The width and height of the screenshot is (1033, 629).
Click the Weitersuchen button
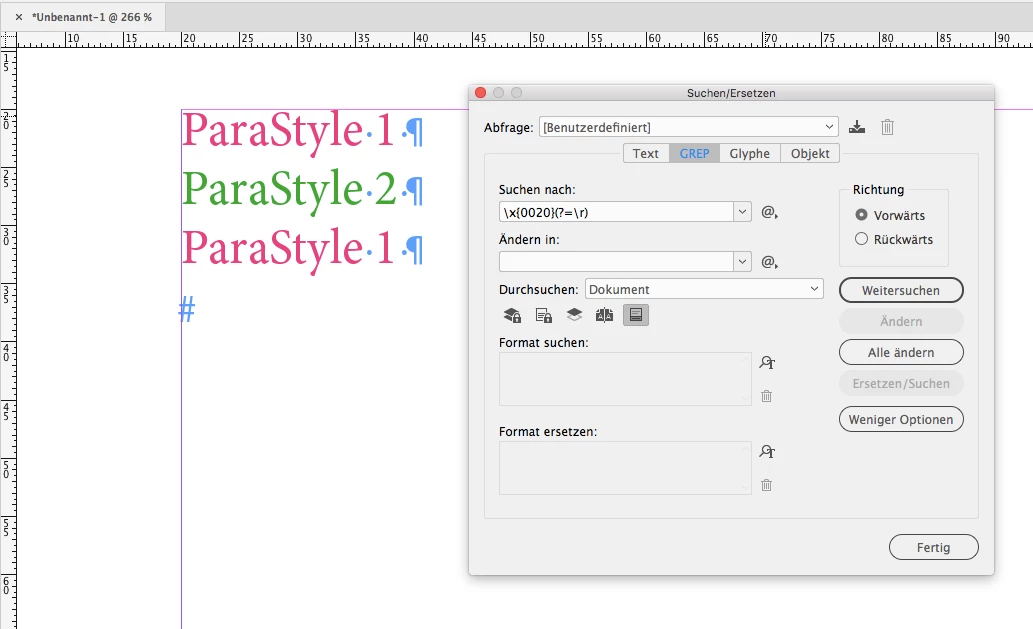[901, 290]
